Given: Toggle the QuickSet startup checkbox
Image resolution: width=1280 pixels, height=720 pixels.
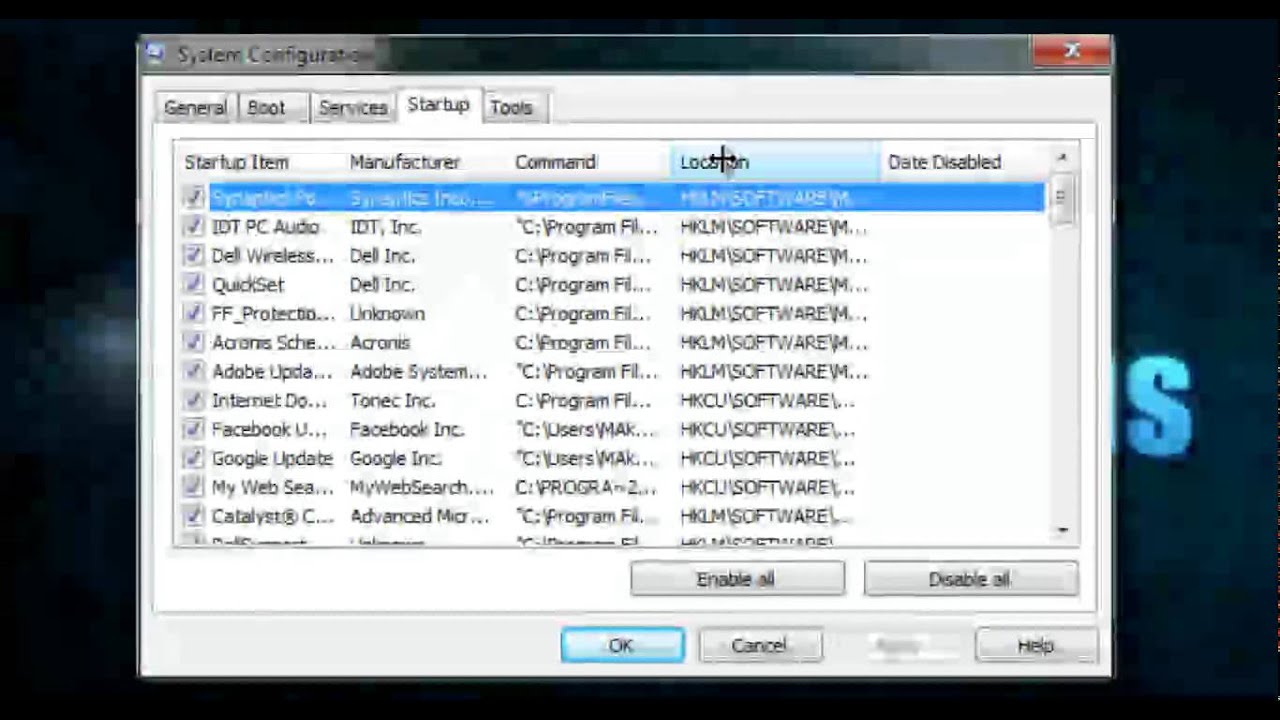Looking at the screenshot, I should [x=194, y=285].
